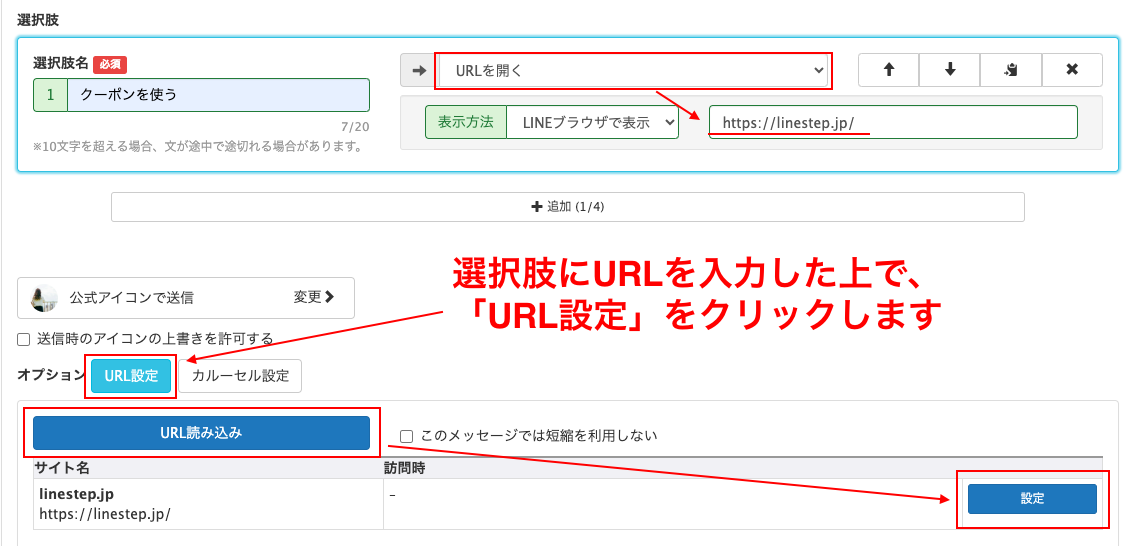1126x546 pixels.
Task: Move choice down with the down arrow button
Action: (x=949, y=70)
